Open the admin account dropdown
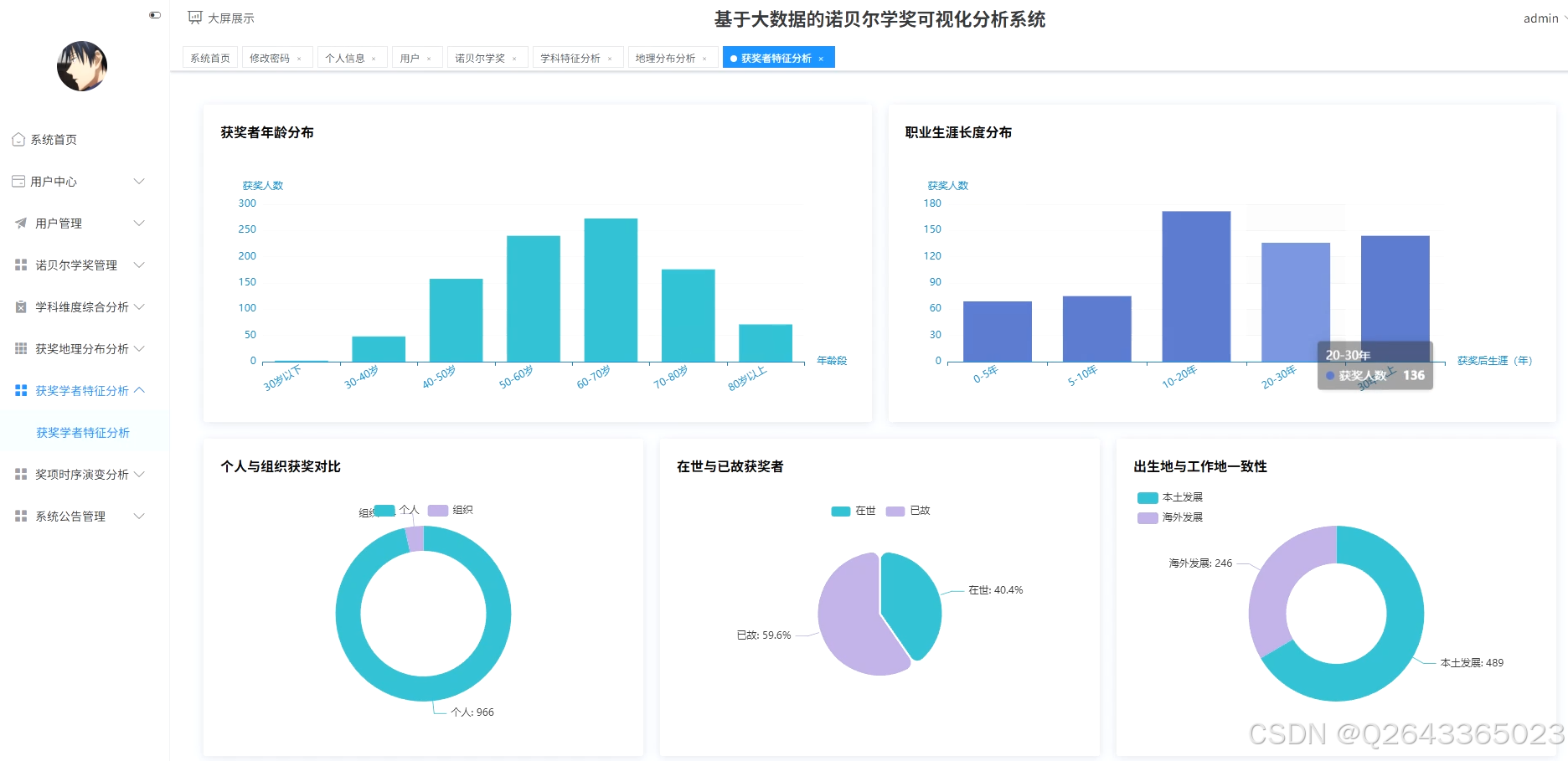 click(1545, 18)
